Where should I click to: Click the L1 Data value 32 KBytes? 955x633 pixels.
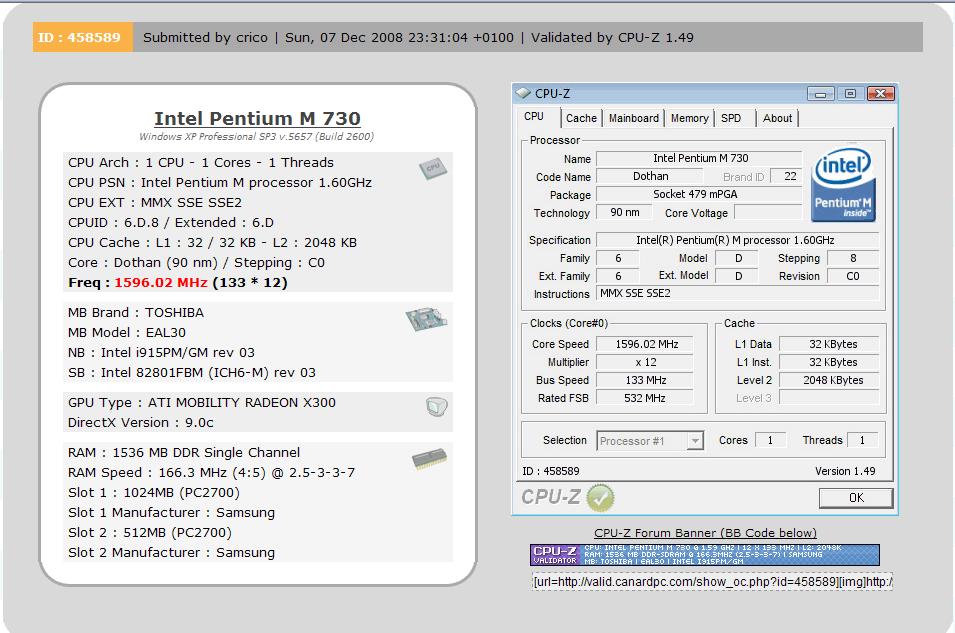pyautogui.click(x=830, y=344)
